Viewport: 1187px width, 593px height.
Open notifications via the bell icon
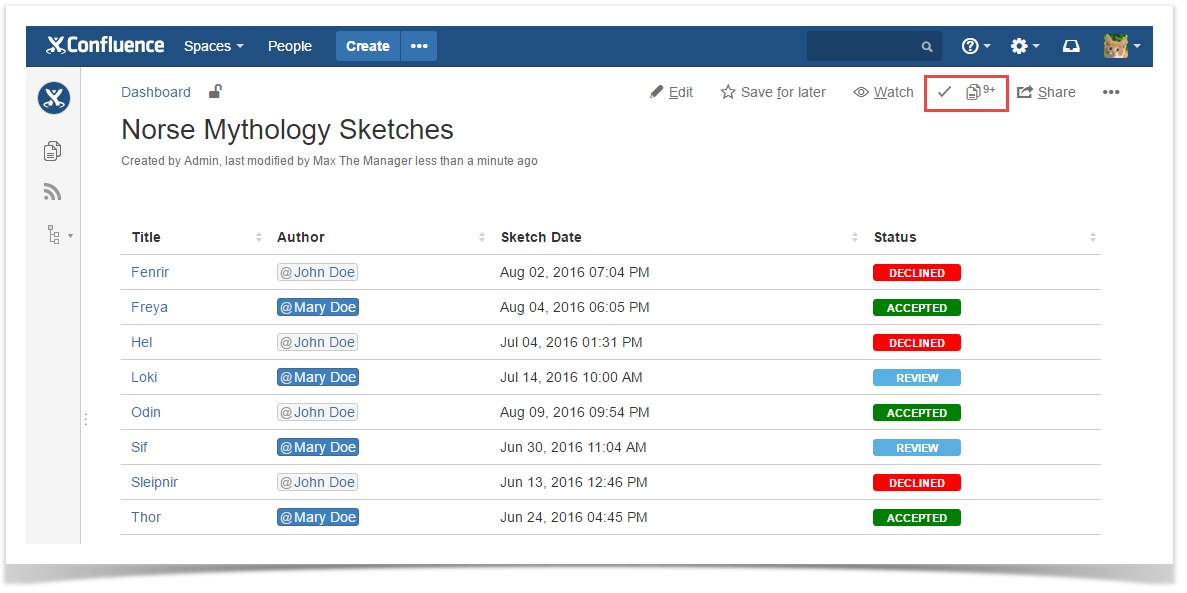[1070, 45]
